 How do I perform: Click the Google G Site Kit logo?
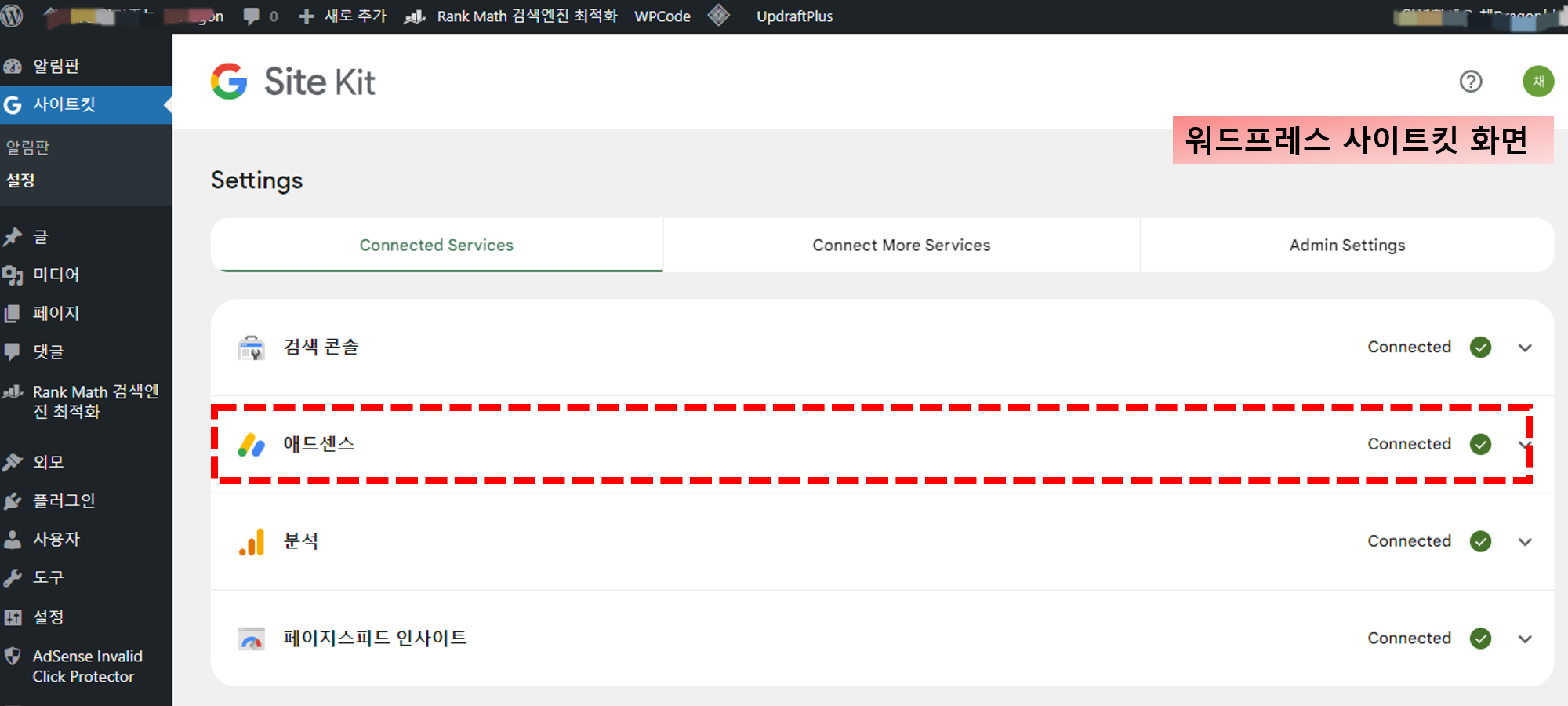click(229, 82)
